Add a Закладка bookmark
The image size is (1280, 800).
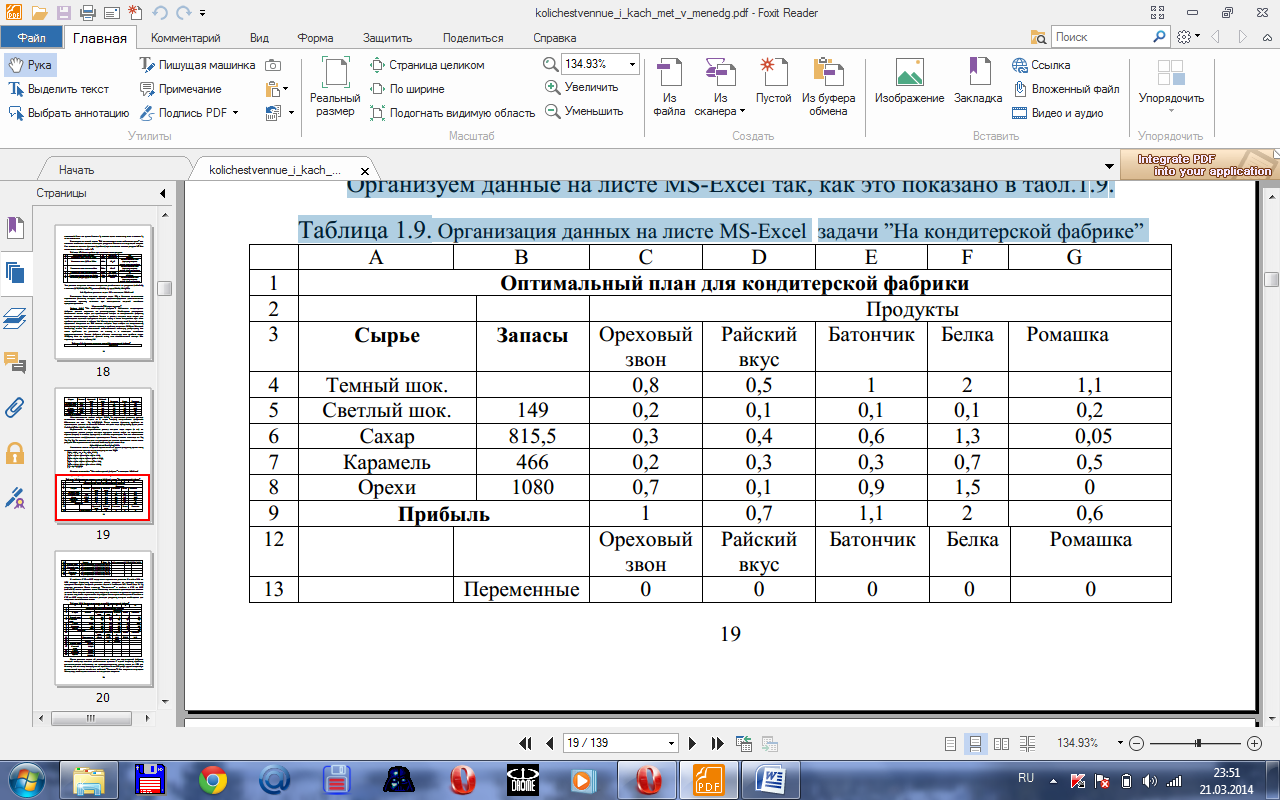click(x=977, y=82)
